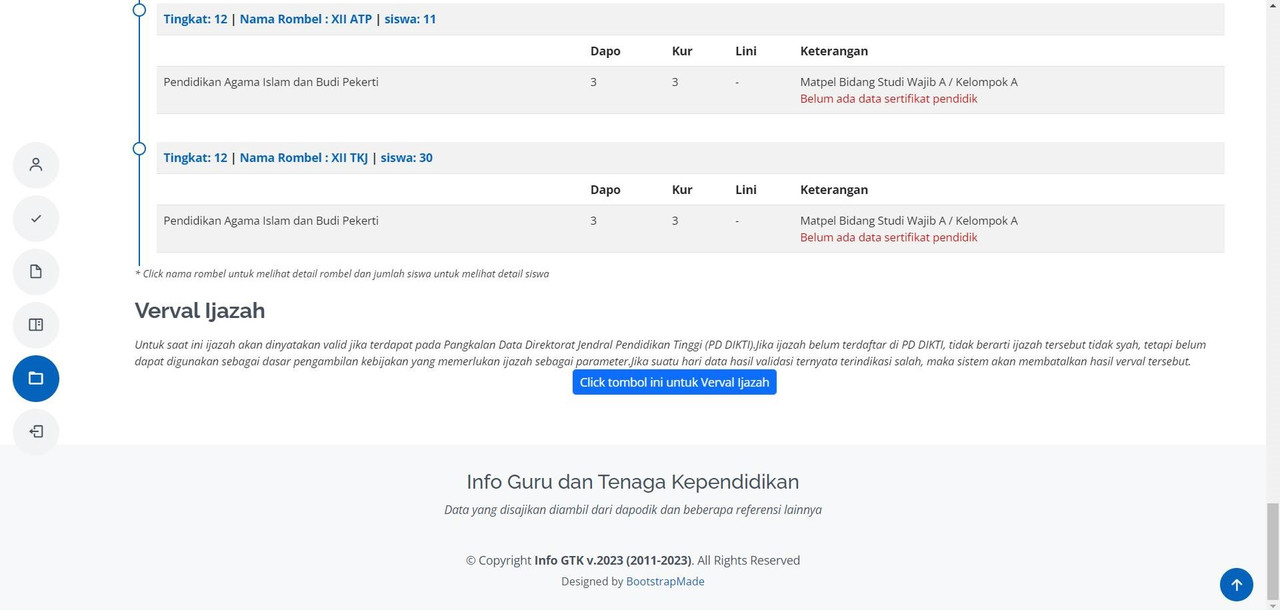Click Keterangan header in XII ATP table
This screenshot has width=1280, height=610.
834,51
